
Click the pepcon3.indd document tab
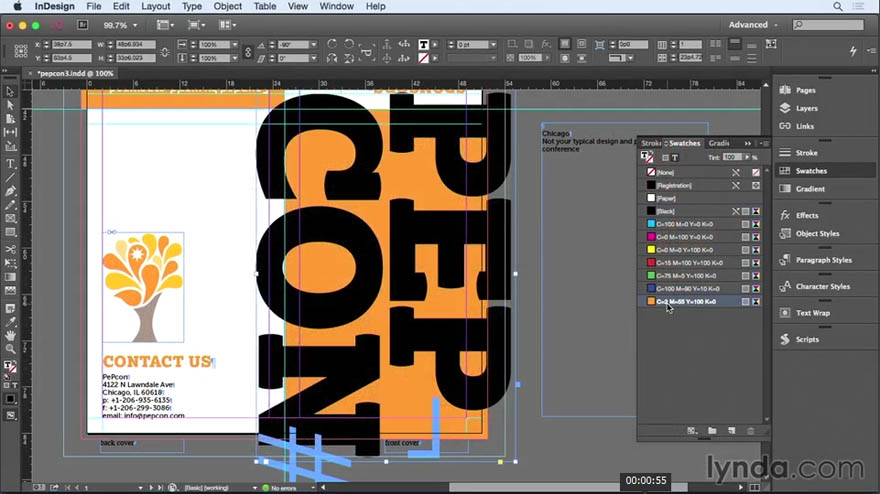[x=75, y=74]
